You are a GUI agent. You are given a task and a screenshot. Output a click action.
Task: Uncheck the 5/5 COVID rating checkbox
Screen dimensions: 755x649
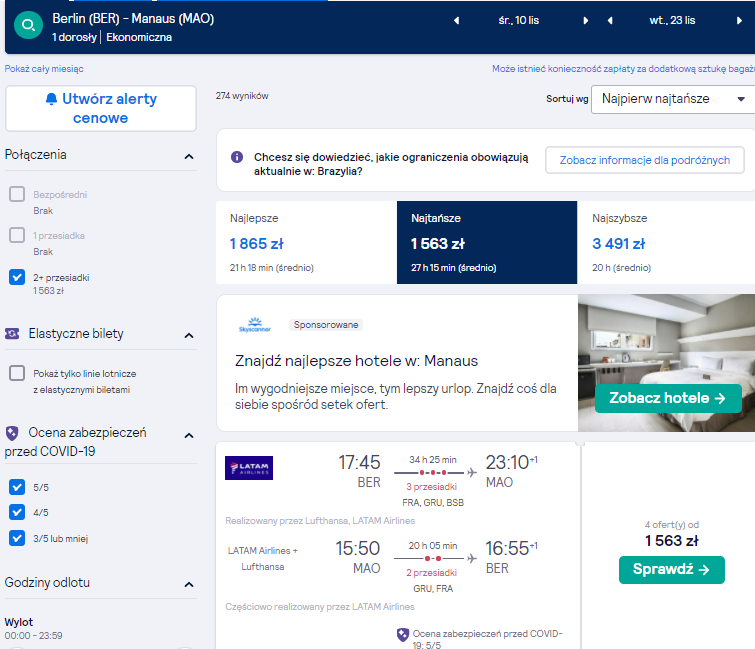coord(17,487)
